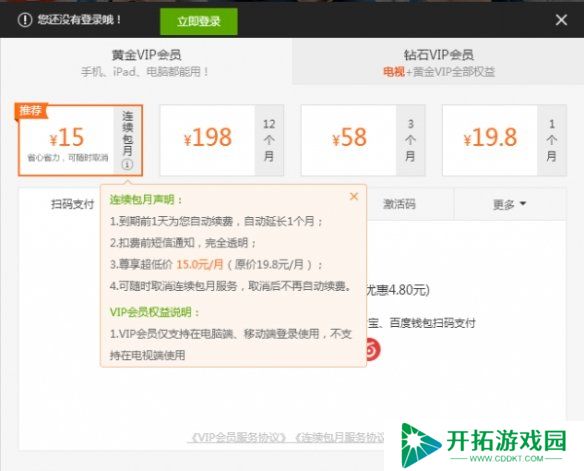
Task: Expand the 更多 payment options dropdown
Action: pyautogui.click(x=510, y=204)
